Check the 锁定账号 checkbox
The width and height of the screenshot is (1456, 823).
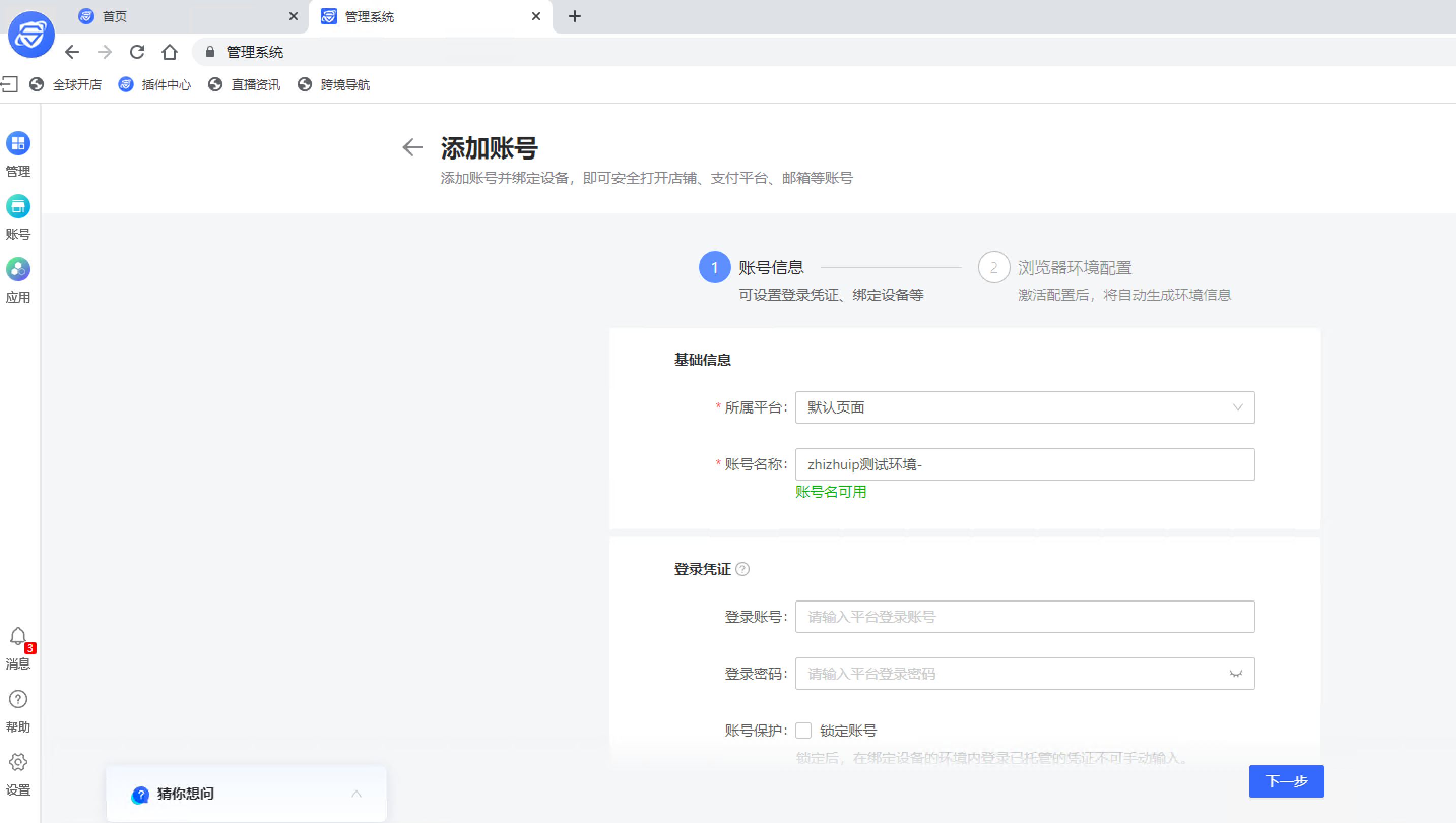point(803,731)
